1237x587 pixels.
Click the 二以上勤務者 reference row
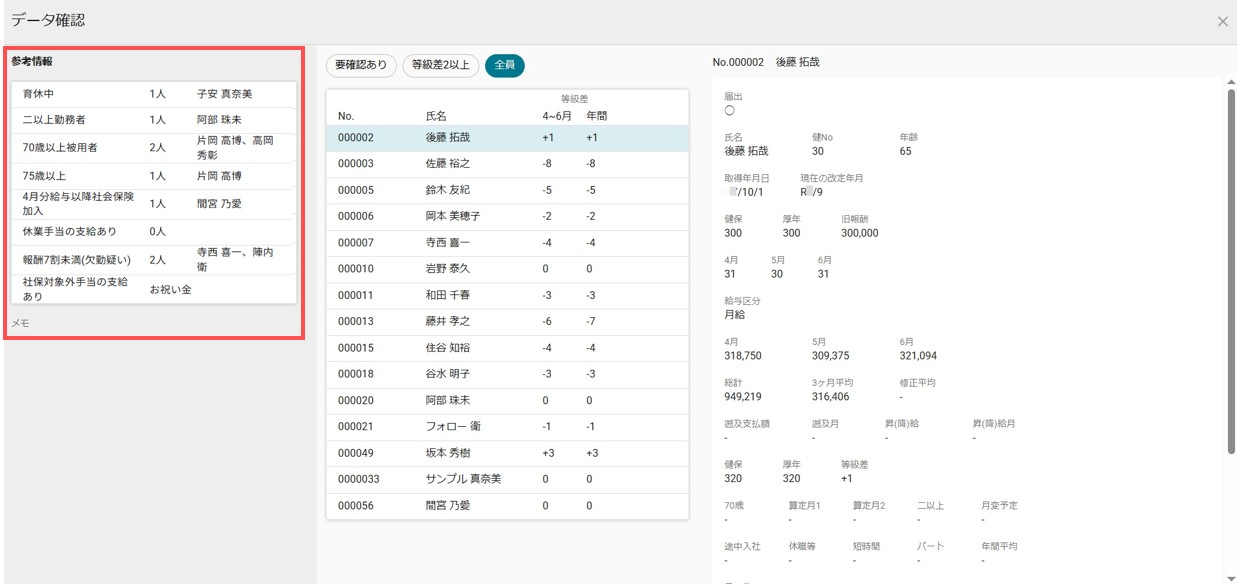(154, 120)
